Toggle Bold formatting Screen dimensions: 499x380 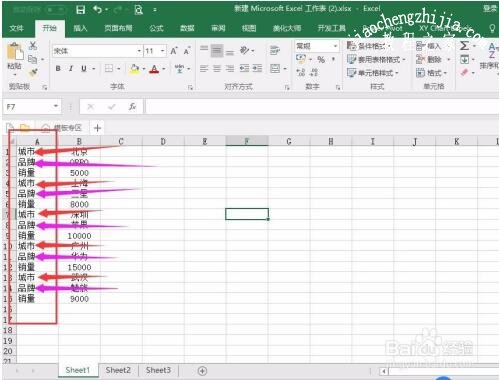pyautogui.click(x=58, y=68)
